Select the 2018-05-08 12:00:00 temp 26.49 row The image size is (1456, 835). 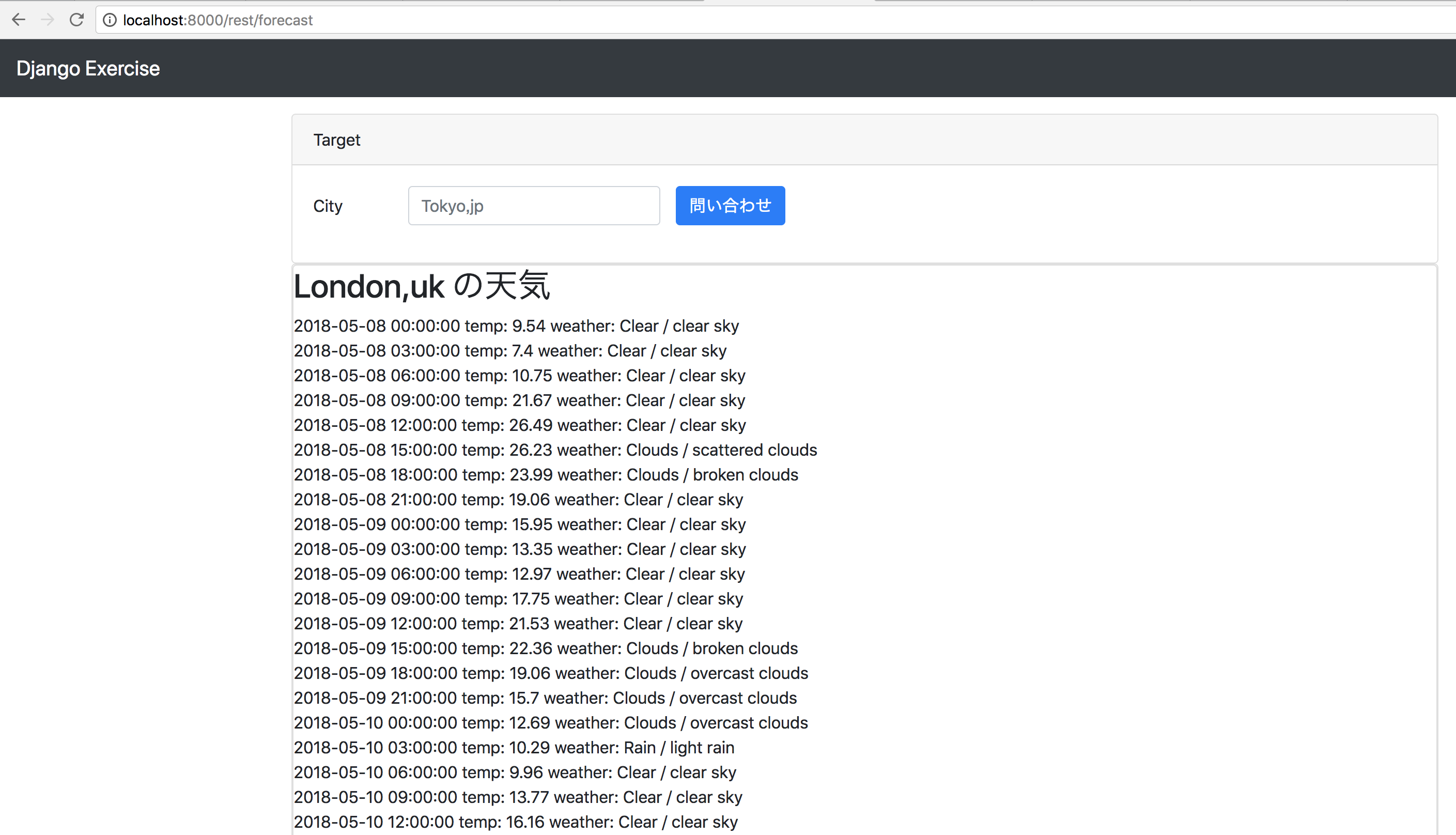point(520,425)
